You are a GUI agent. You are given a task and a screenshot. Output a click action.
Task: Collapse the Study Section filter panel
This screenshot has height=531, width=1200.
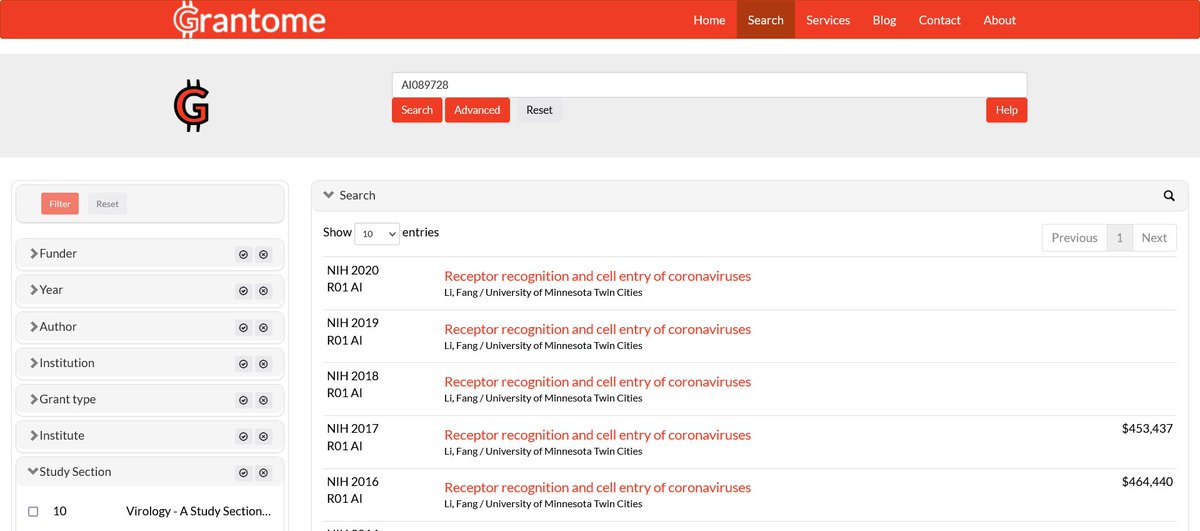75,472
